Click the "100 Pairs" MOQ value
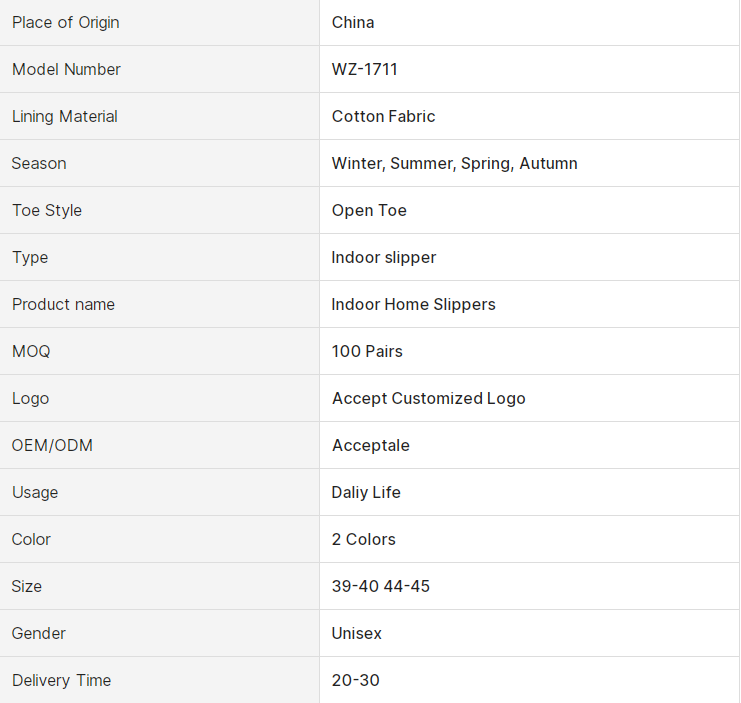Image resolution: width=741 pixels, height=703 pixels. coord(367,351)
